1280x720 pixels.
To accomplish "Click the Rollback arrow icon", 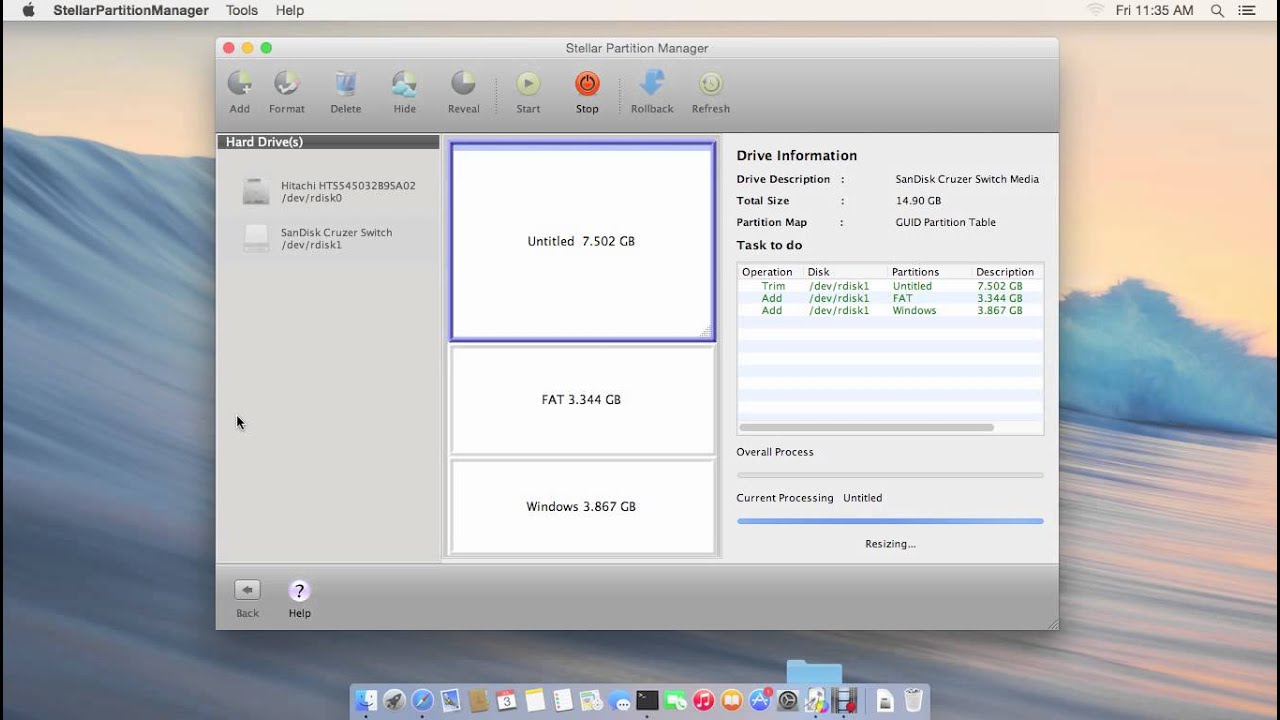I will pos(652,83).
